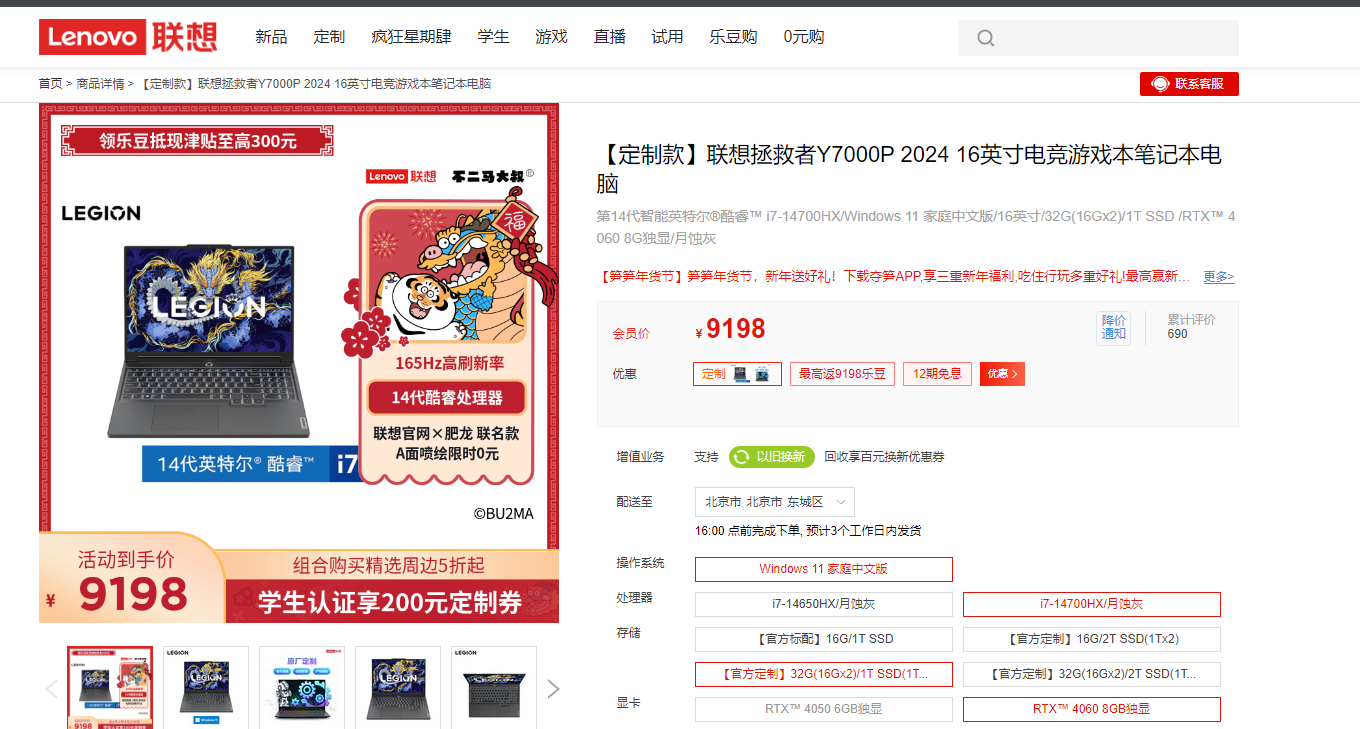Select Windows 11 家庭中文版 option
This screenshot has height=729, width=1360.
[x=824, y=569]
